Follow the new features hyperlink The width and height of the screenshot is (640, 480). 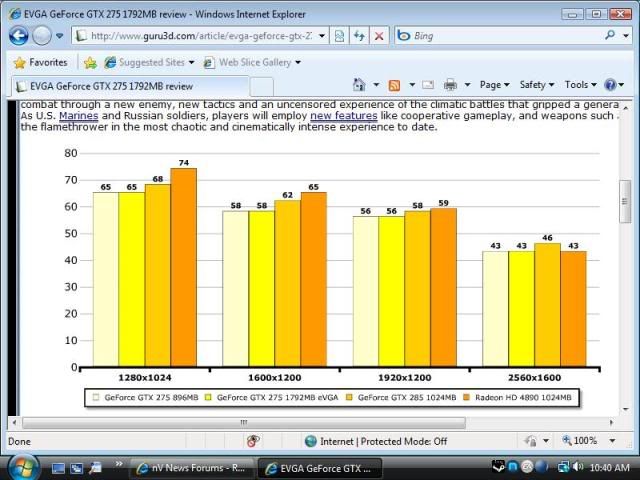(x=344, y=116)
